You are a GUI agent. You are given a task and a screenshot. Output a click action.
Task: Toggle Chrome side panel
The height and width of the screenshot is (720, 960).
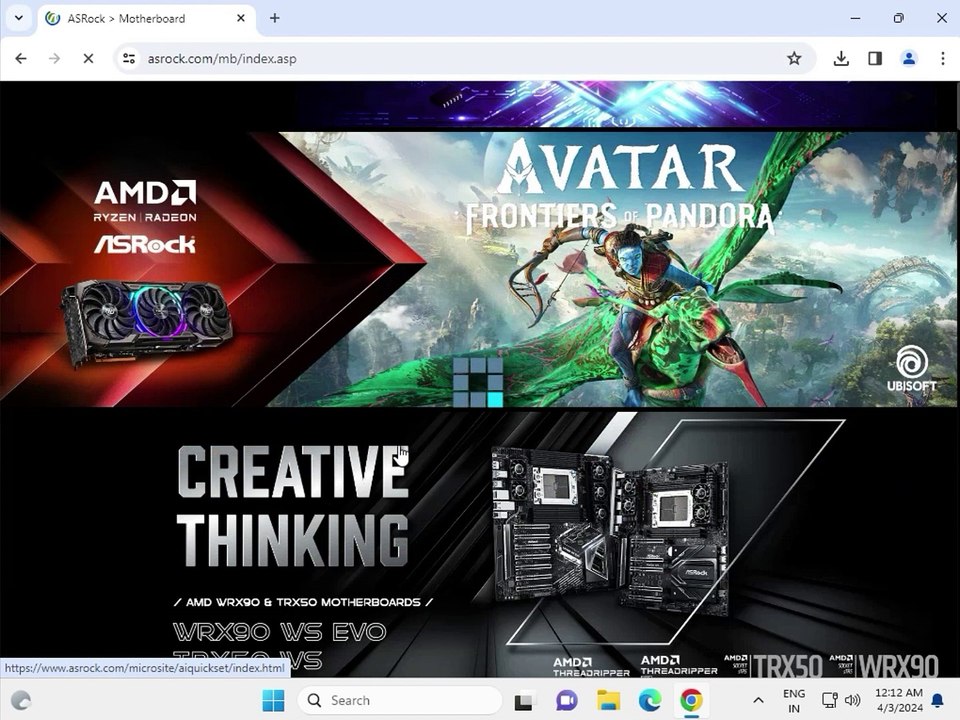coord(875,59)
